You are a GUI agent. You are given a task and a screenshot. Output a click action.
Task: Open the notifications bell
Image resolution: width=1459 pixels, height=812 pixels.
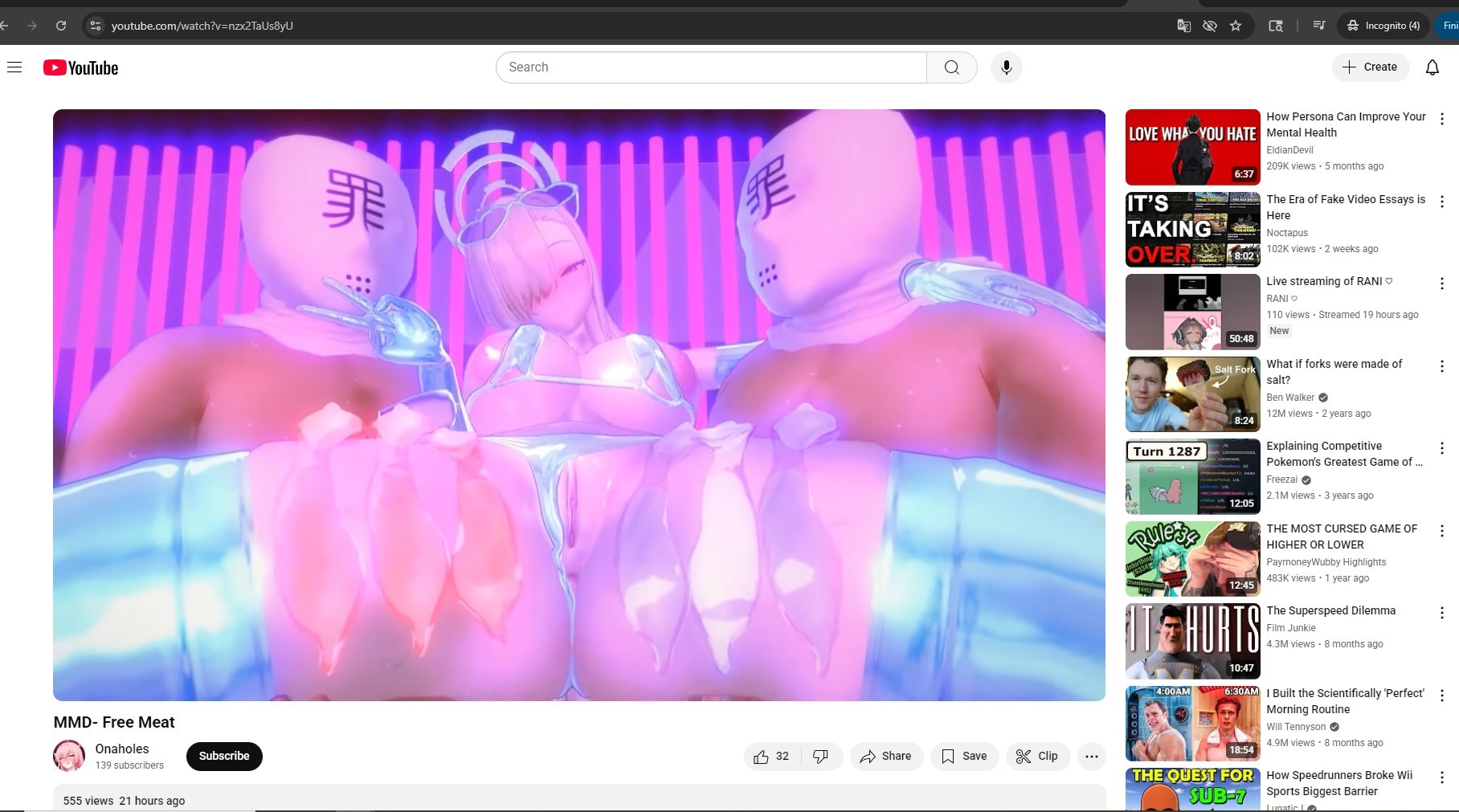tap(1432, 67)
